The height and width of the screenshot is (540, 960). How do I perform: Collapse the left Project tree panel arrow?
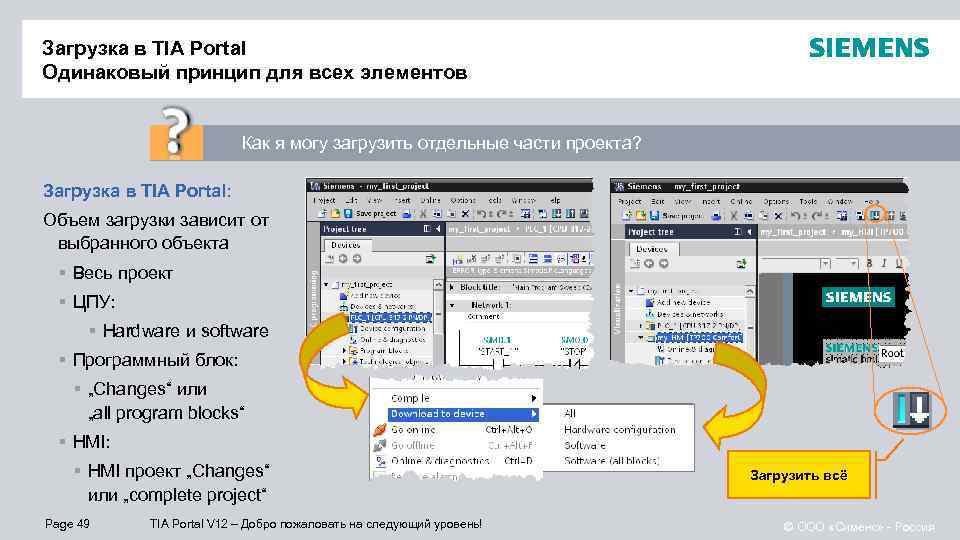[438, 229]
